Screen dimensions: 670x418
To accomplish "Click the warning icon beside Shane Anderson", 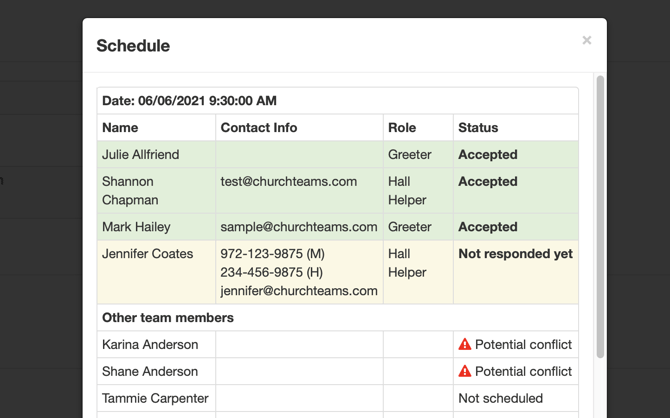I will (464, 371).
